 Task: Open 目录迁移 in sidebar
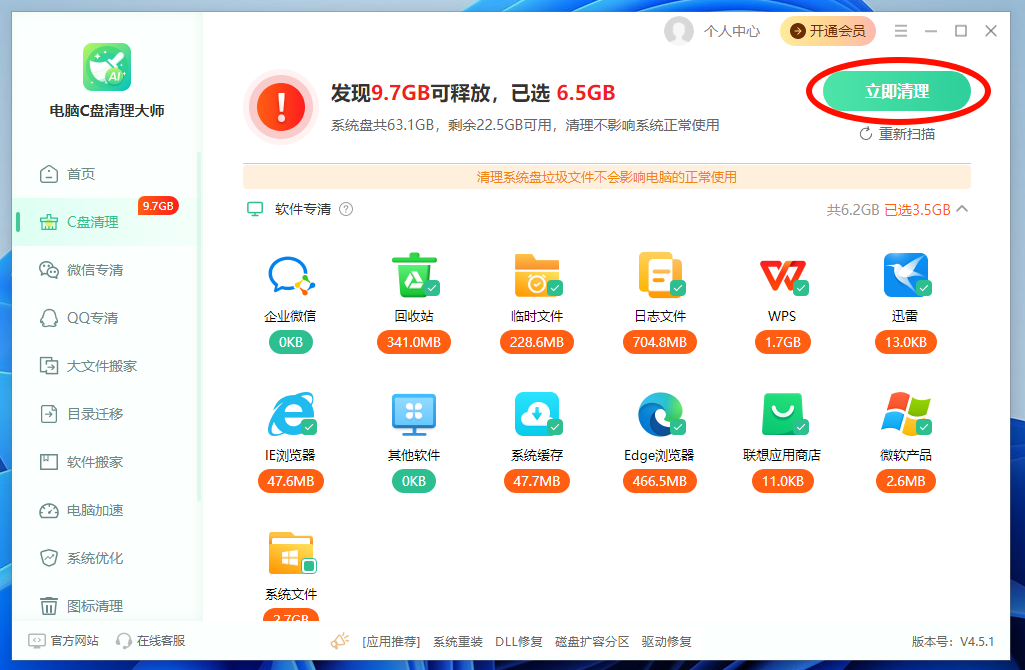pos(105,414)
